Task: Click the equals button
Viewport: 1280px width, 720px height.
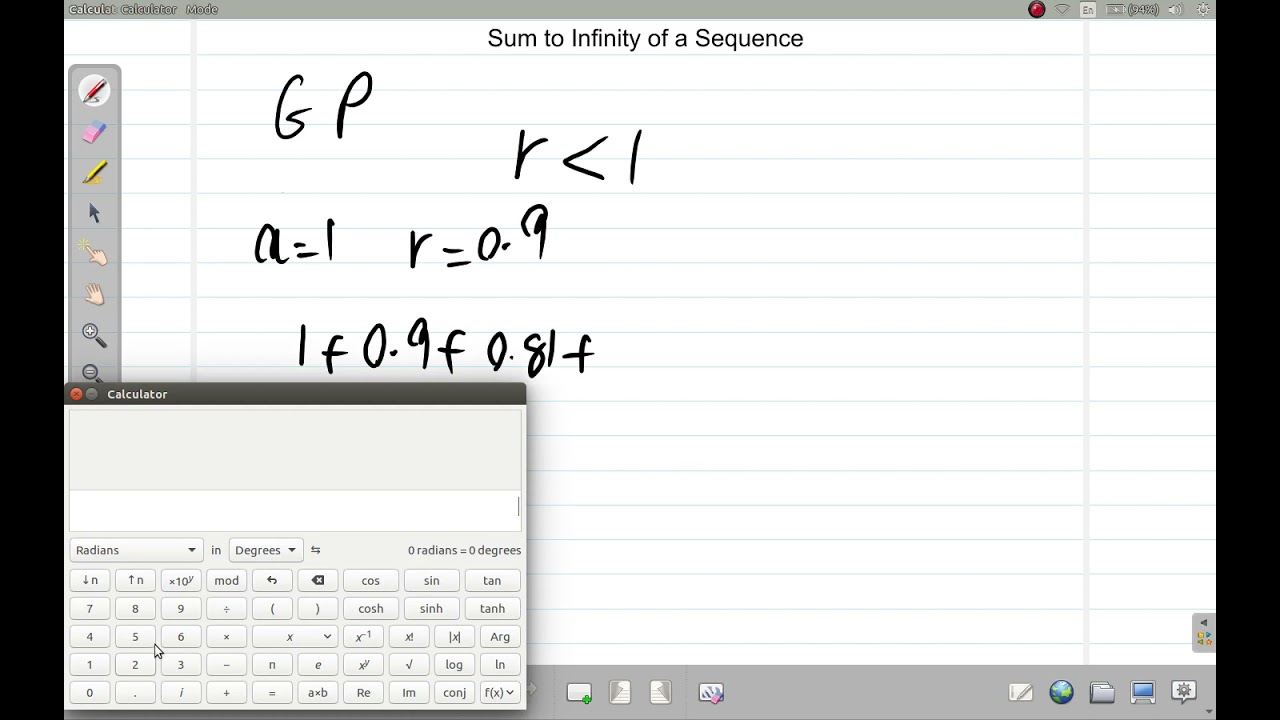Action: [x=272, y=692]
